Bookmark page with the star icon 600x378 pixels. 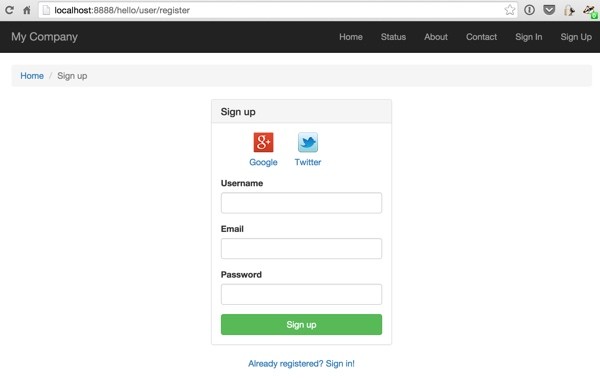tap(509, 10)
